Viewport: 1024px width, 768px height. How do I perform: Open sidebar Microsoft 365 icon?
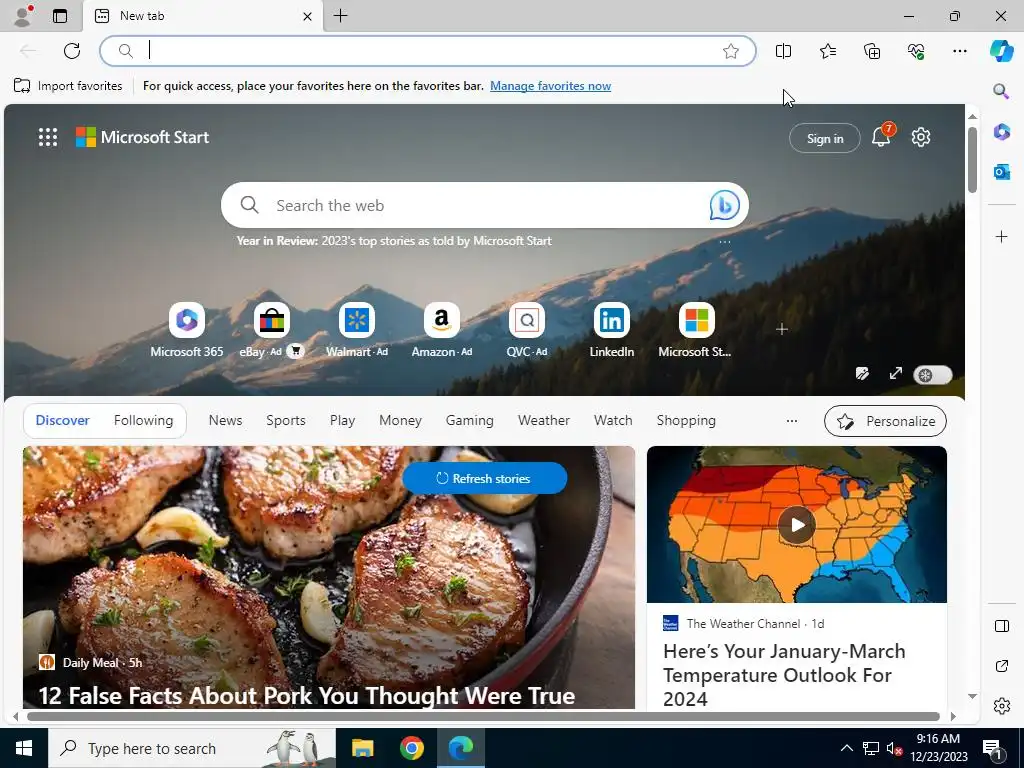(x=1001, y=132)
